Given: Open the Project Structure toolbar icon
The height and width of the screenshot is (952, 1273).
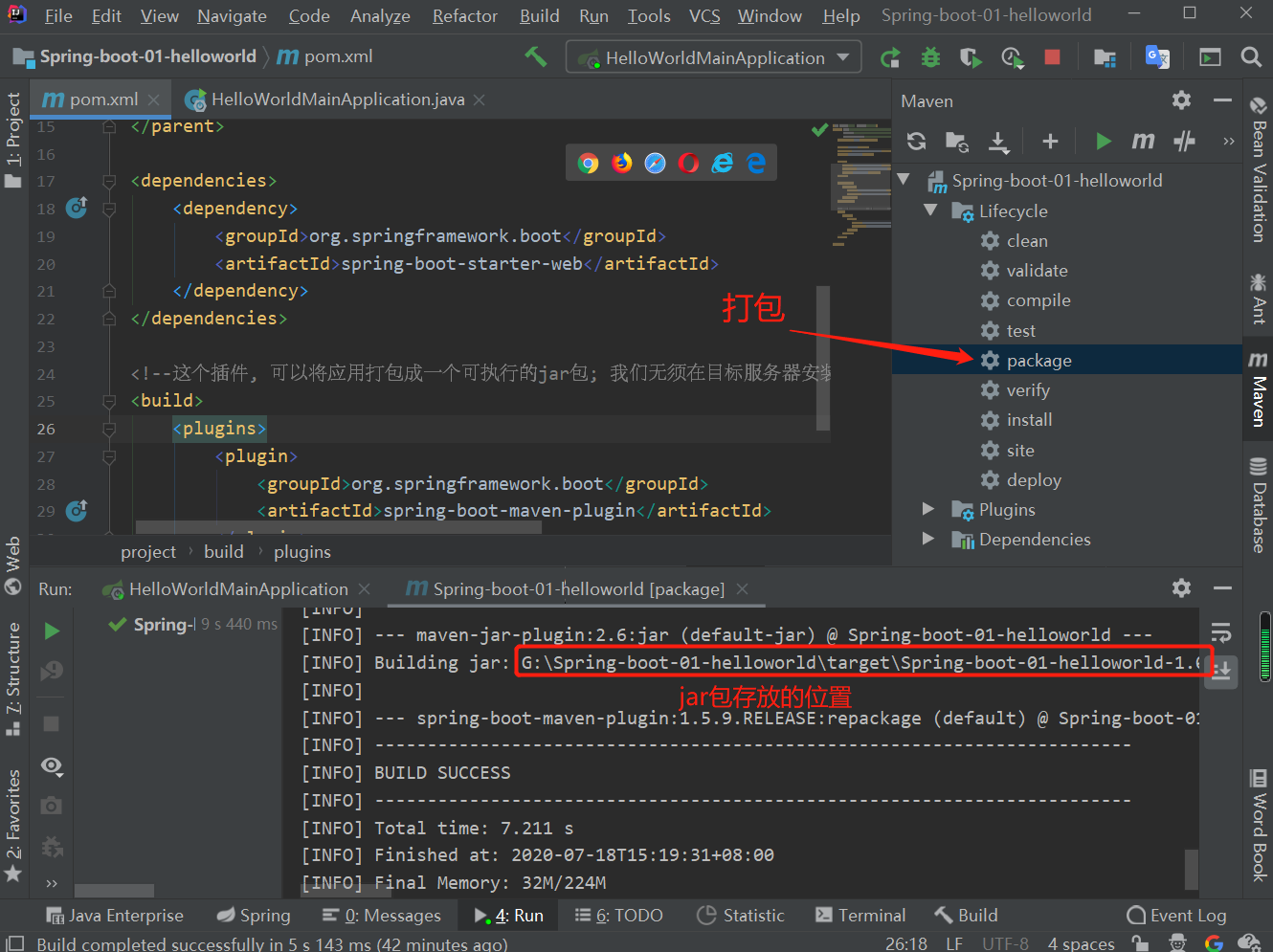Looking at the screenshot, I should click(1105, 58).
